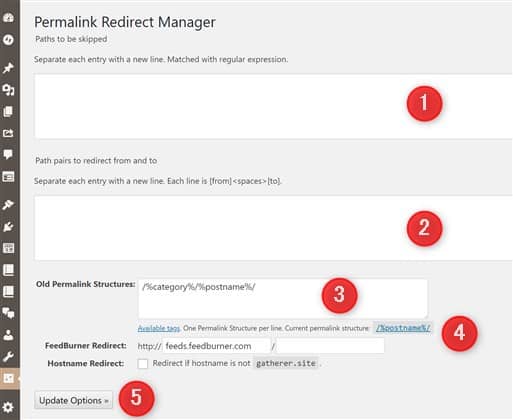
Task: Select the highlighted Settings sidebar icon
Action: [9, 378]
